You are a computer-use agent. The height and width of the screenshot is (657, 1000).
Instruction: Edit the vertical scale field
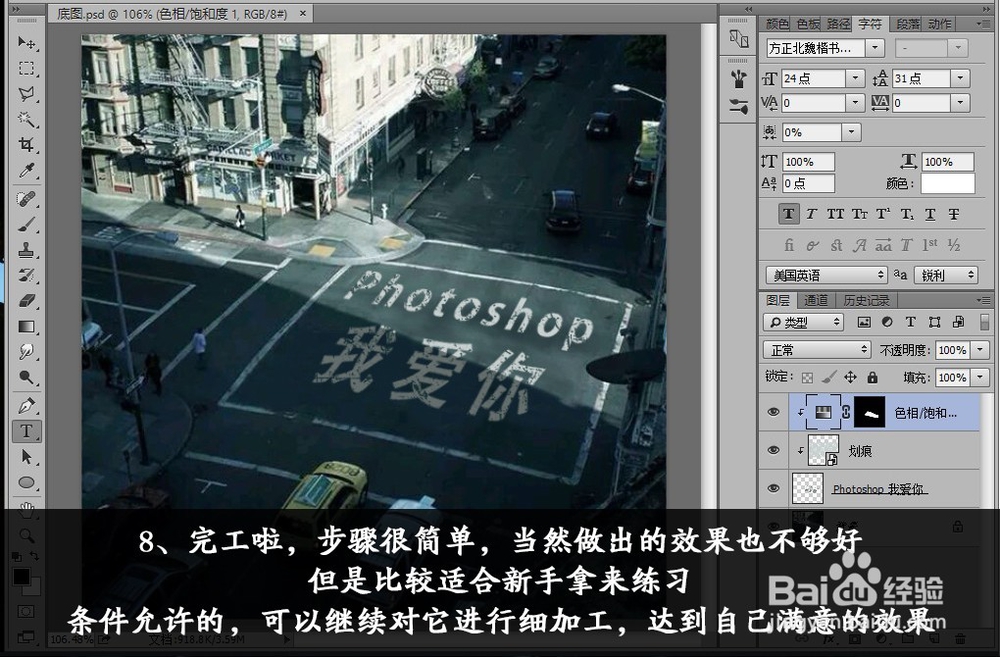808,161
